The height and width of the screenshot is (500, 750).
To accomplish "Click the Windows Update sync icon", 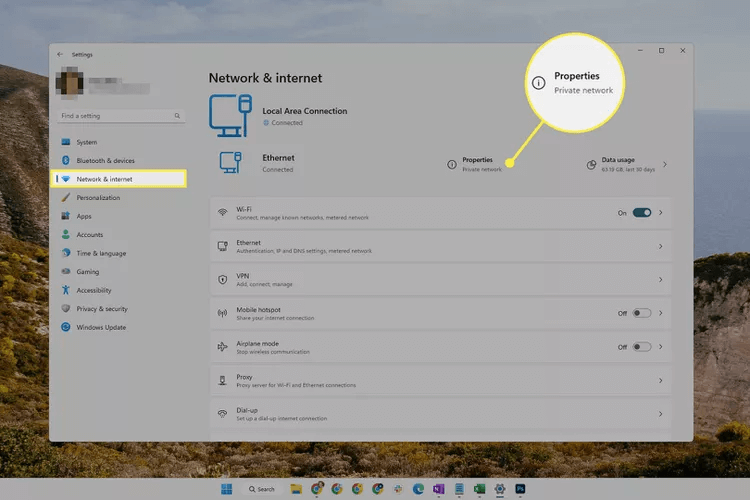I will [66, 327].
